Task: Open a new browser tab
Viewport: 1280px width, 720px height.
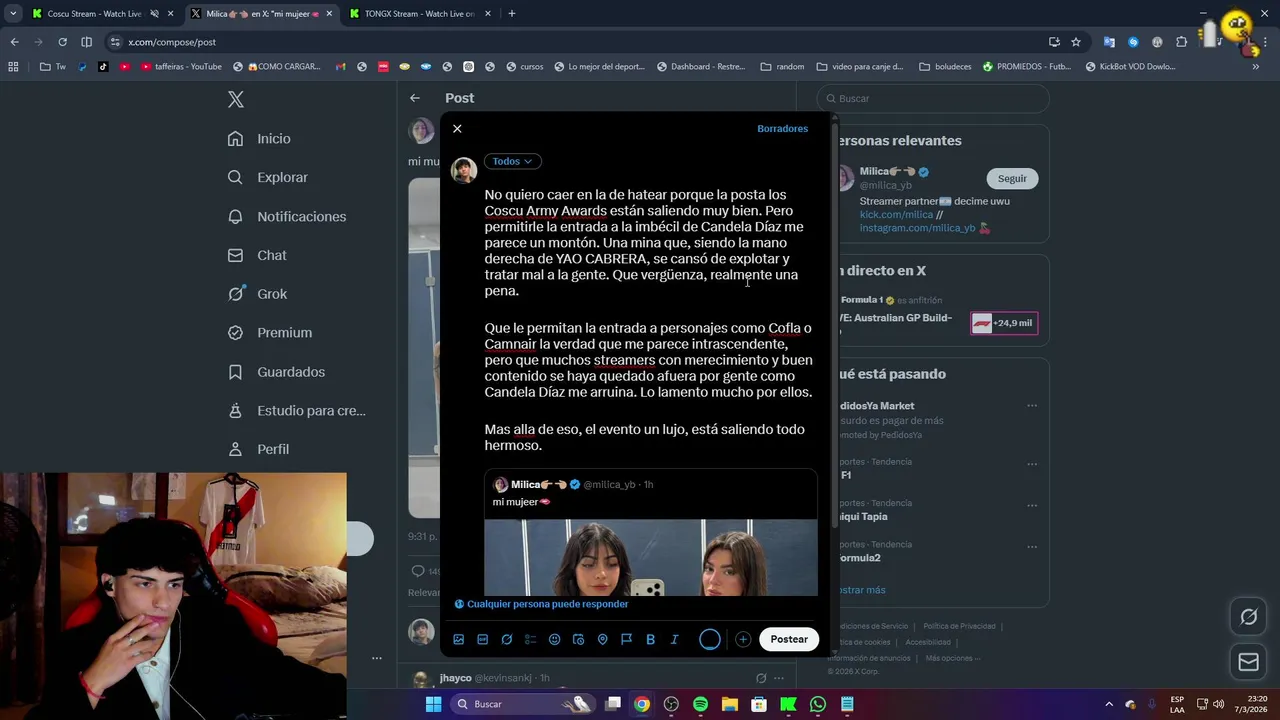Action: (512, 14)
